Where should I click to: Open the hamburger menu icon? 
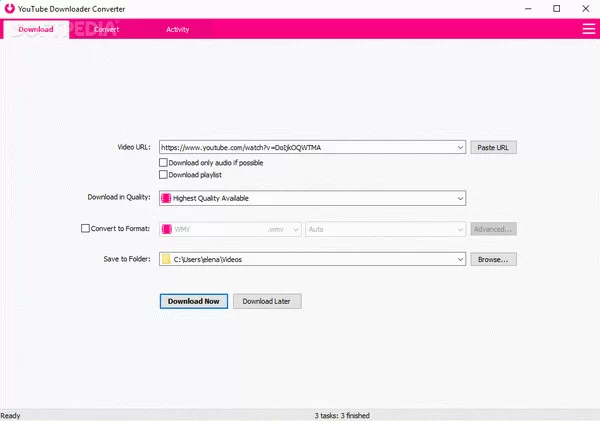(588, 29)
